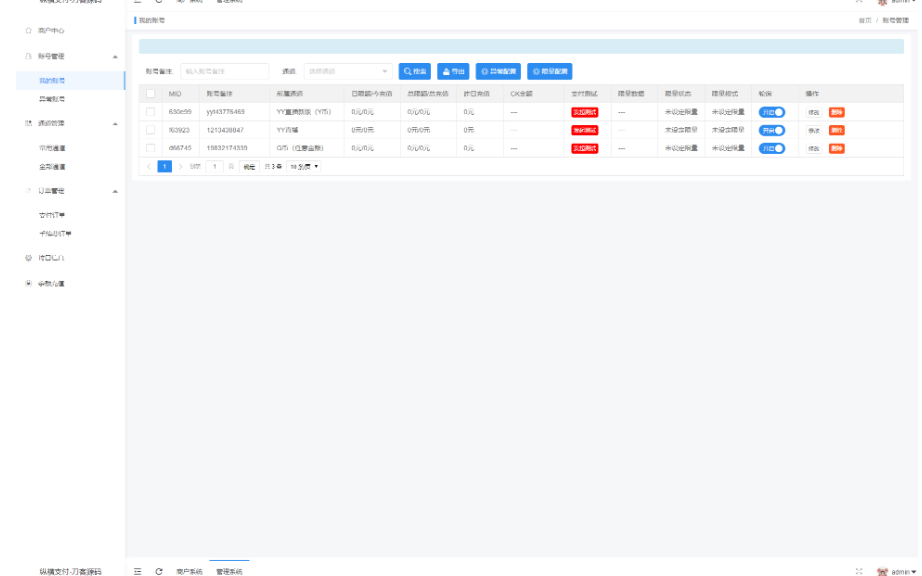The width and height of the screenshot is (922, 576).
Task: Click the 修改 button for row f60923
Action: 813,130
